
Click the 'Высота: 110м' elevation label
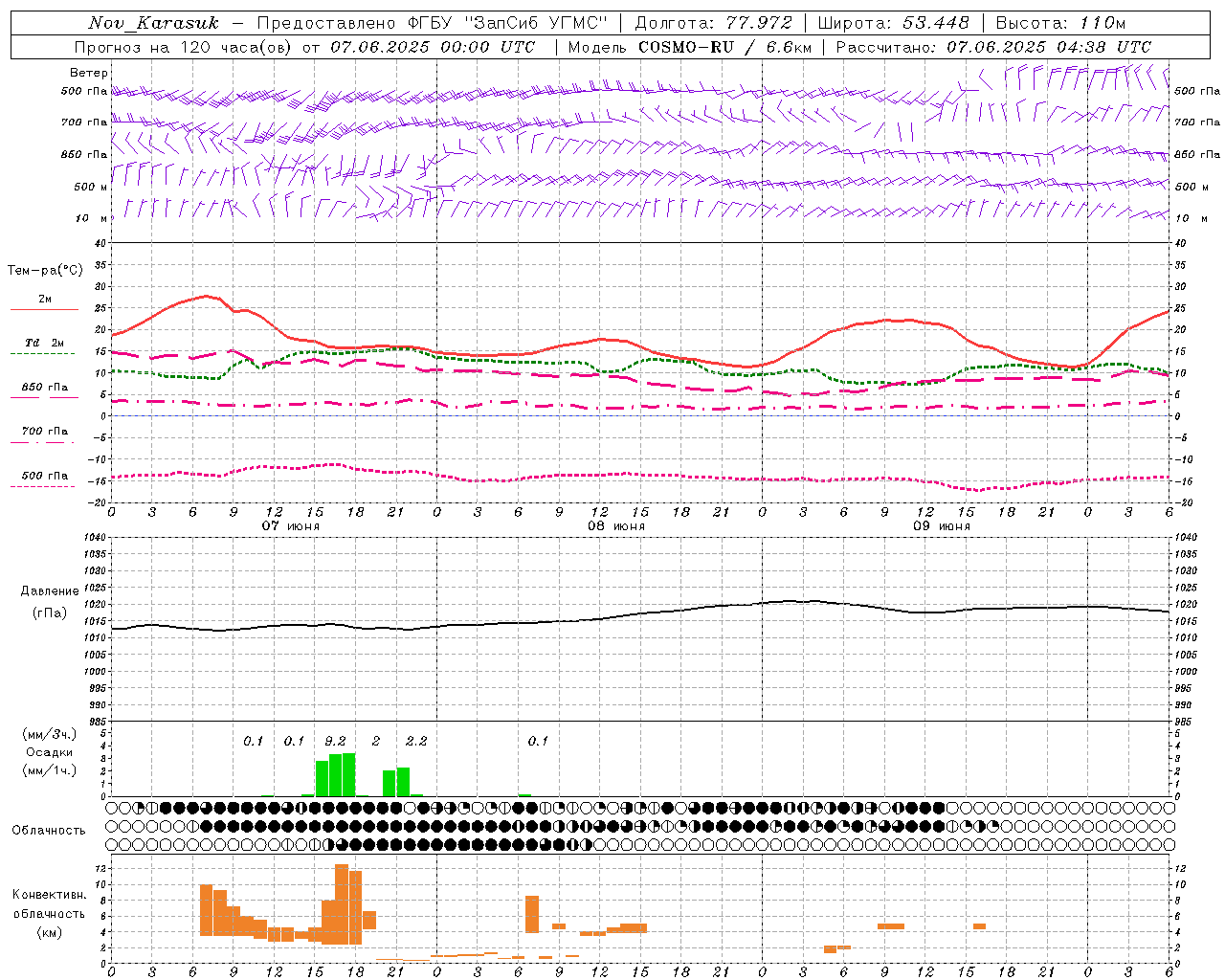[1060, 23]
